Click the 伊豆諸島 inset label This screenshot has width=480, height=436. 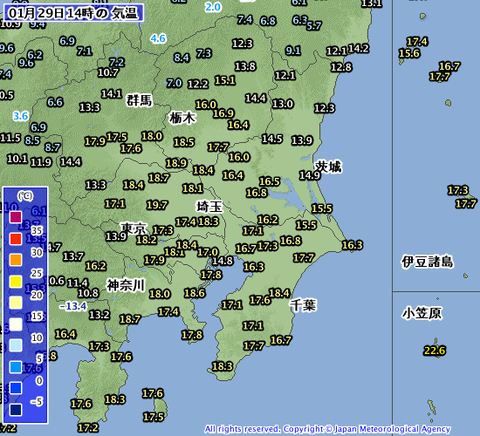[x=427, y=262]
